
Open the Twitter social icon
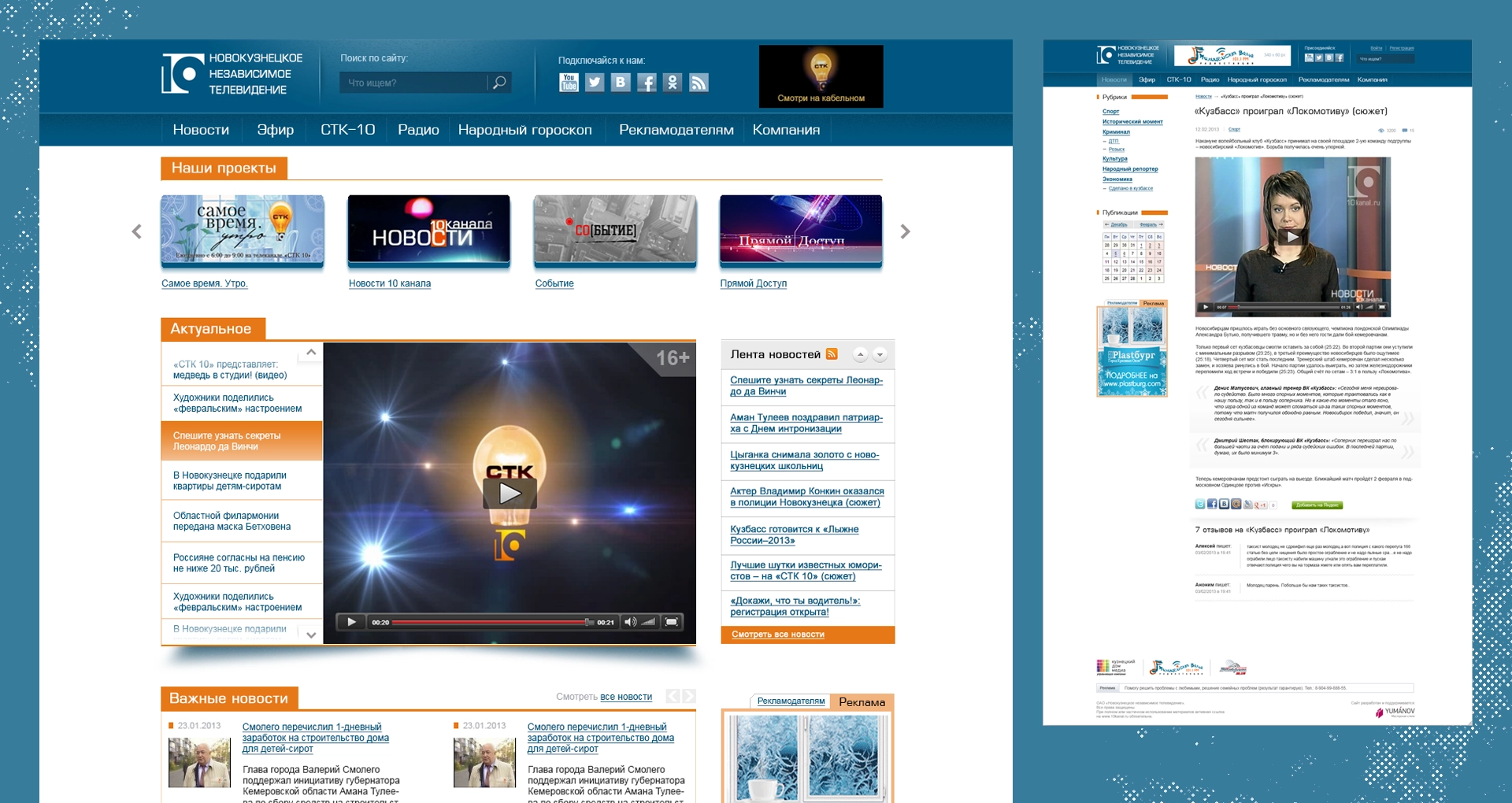tap(595, 83)
